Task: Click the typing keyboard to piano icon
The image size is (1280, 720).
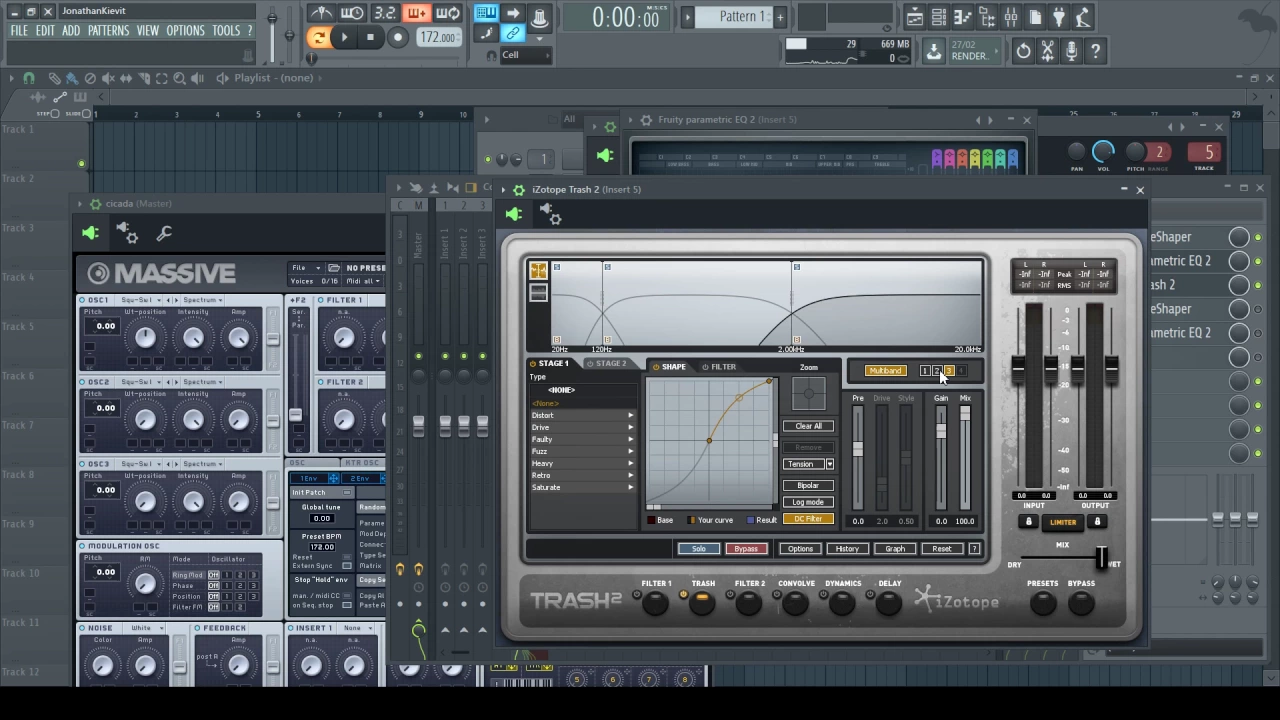Action: pos(486,13)
